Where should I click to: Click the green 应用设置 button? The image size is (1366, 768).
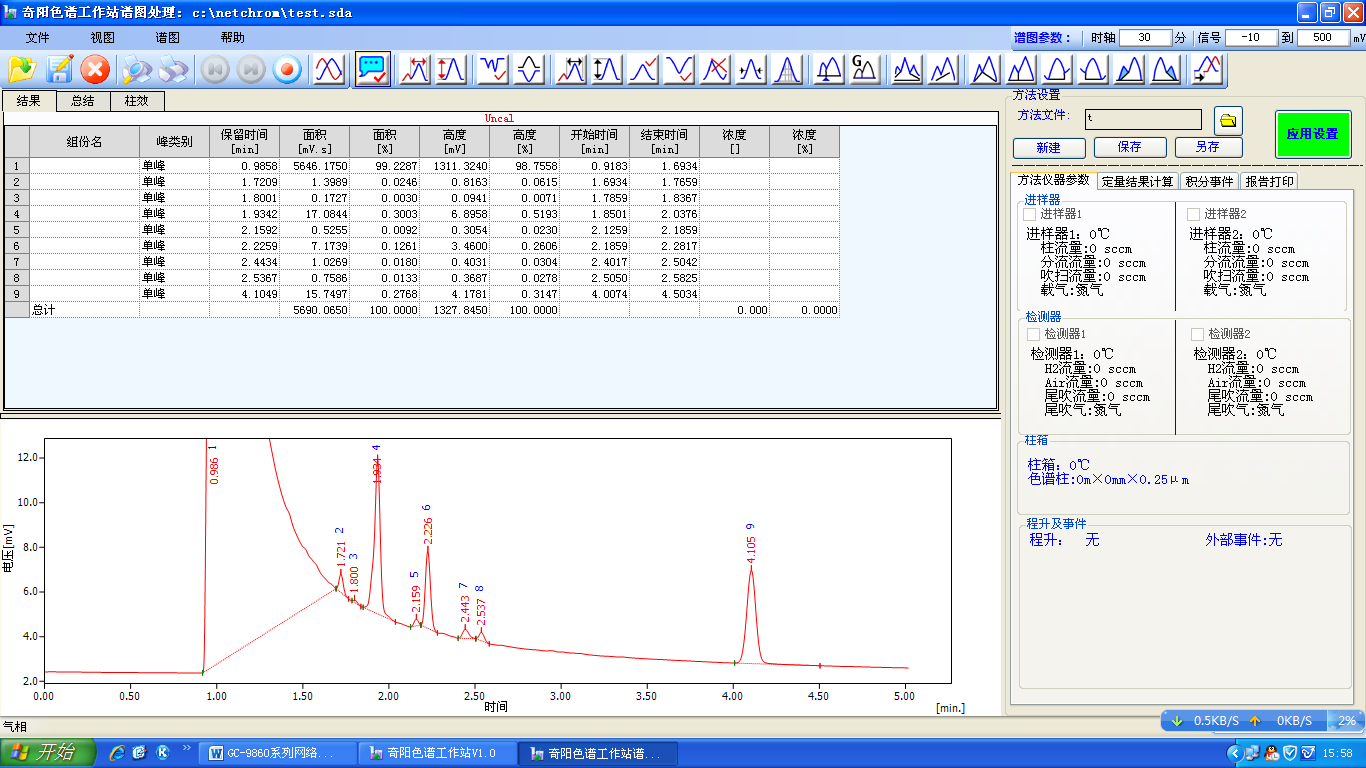[1312, 134]
